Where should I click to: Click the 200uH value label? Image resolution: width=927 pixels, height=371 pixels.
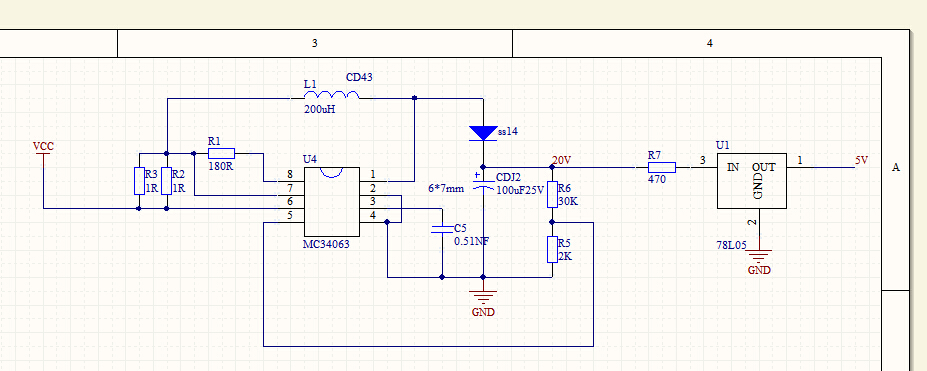click(x=320, y=109)
